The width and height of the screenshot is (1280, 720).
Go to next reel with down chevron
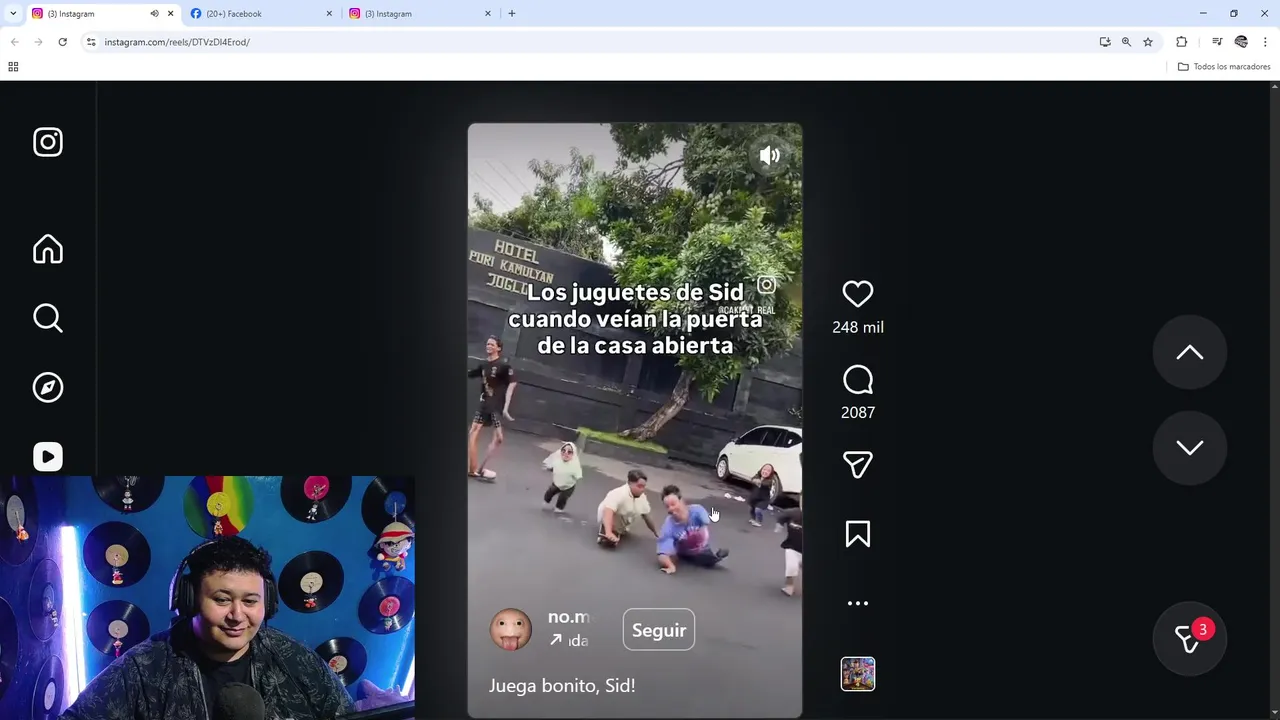[x=1190, y=447]
